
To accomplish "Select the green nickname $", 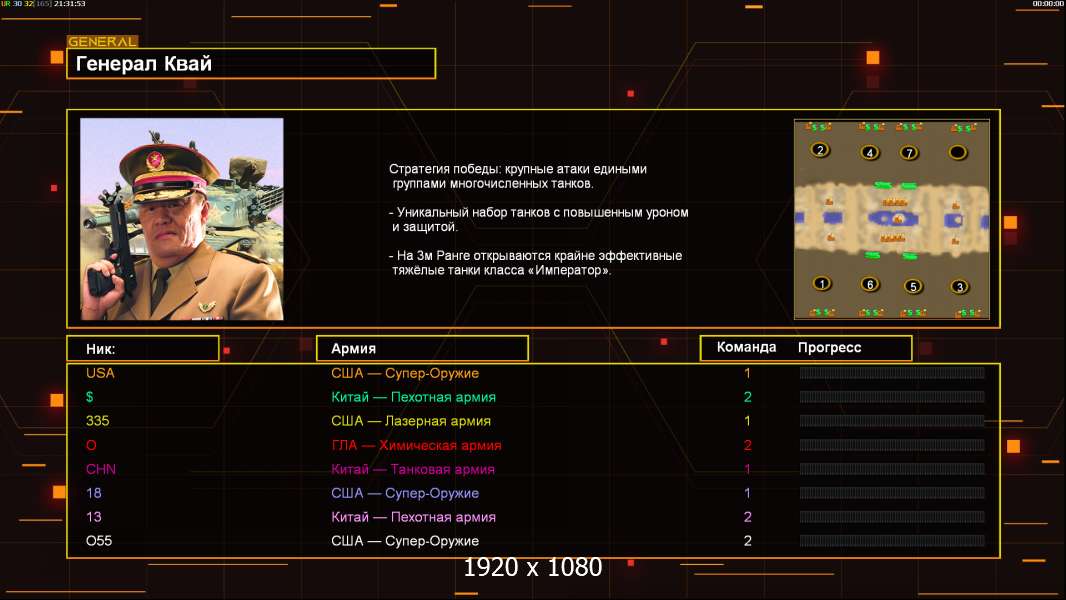I will 90,397.
